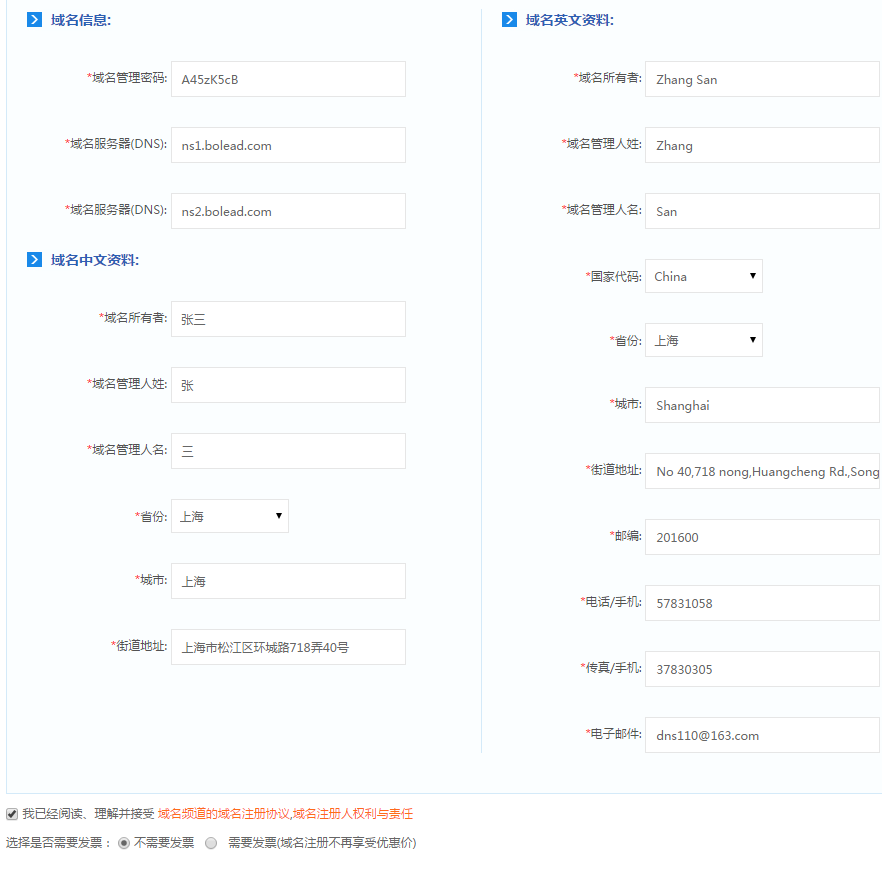Click the Chinese 域名所有者 field showing 张三
The width and height of the screenshot is (882, 876).
[288, 319]
